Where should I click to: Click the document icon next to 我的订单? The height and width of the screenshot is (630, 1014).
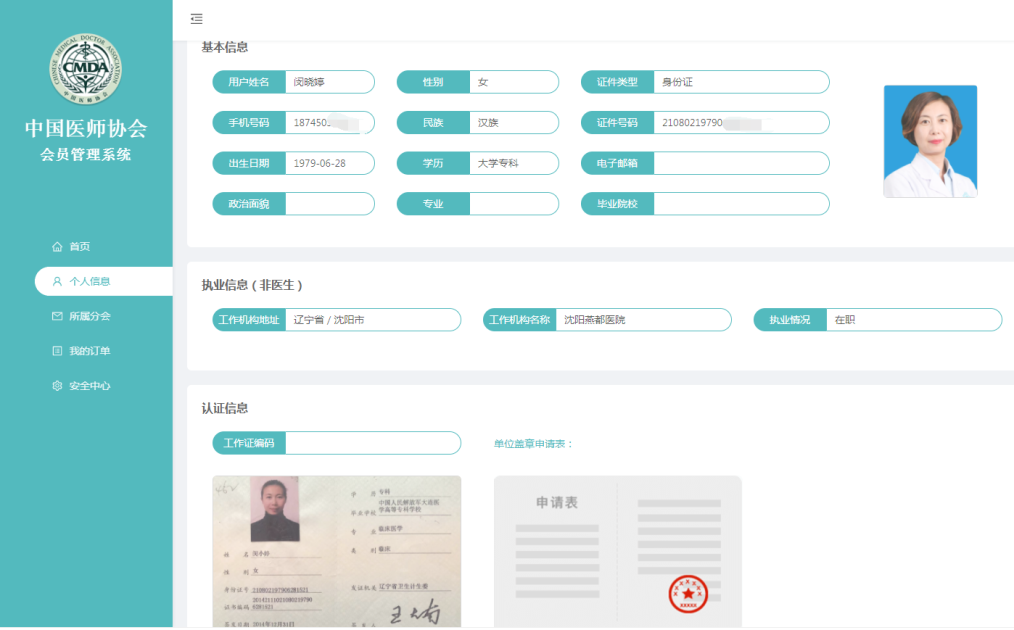click(55, 351)
